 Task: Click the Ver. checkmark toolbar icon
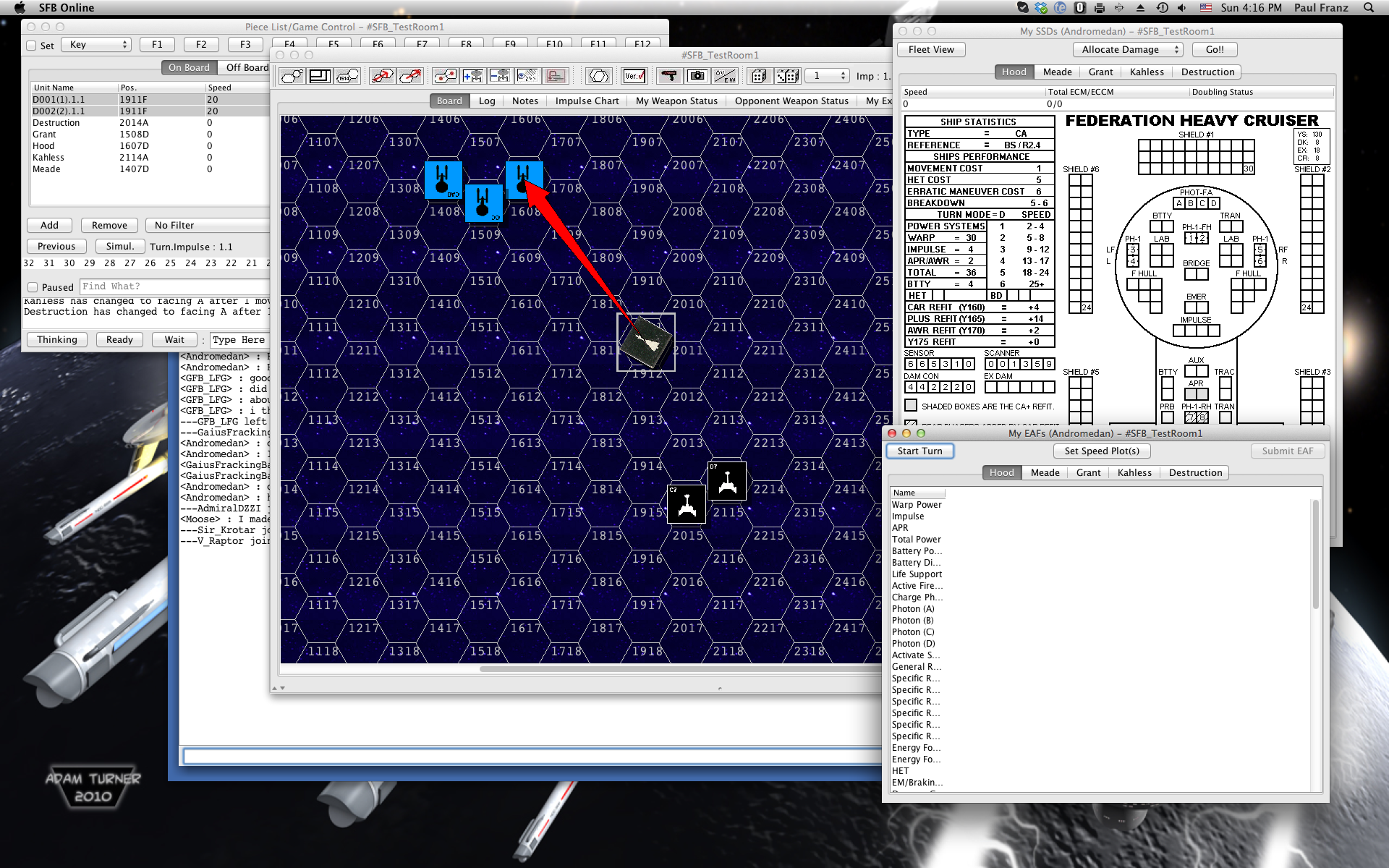pos(634,76)
